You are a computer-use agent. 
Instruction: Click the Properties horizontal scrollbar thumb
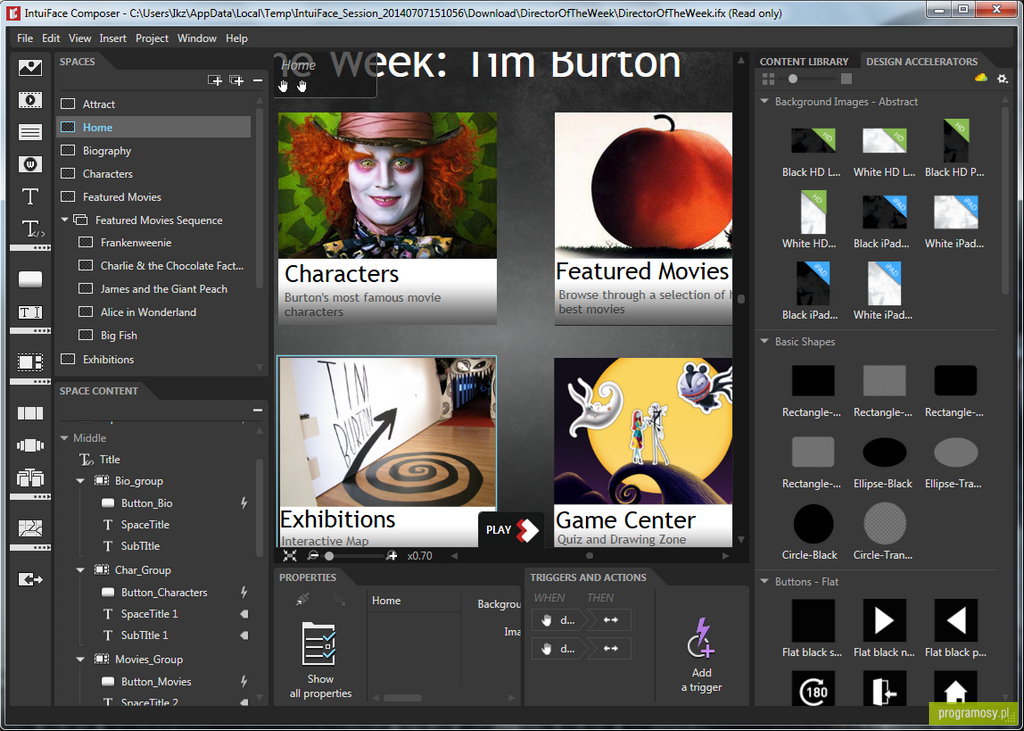(x=402, y=698)
